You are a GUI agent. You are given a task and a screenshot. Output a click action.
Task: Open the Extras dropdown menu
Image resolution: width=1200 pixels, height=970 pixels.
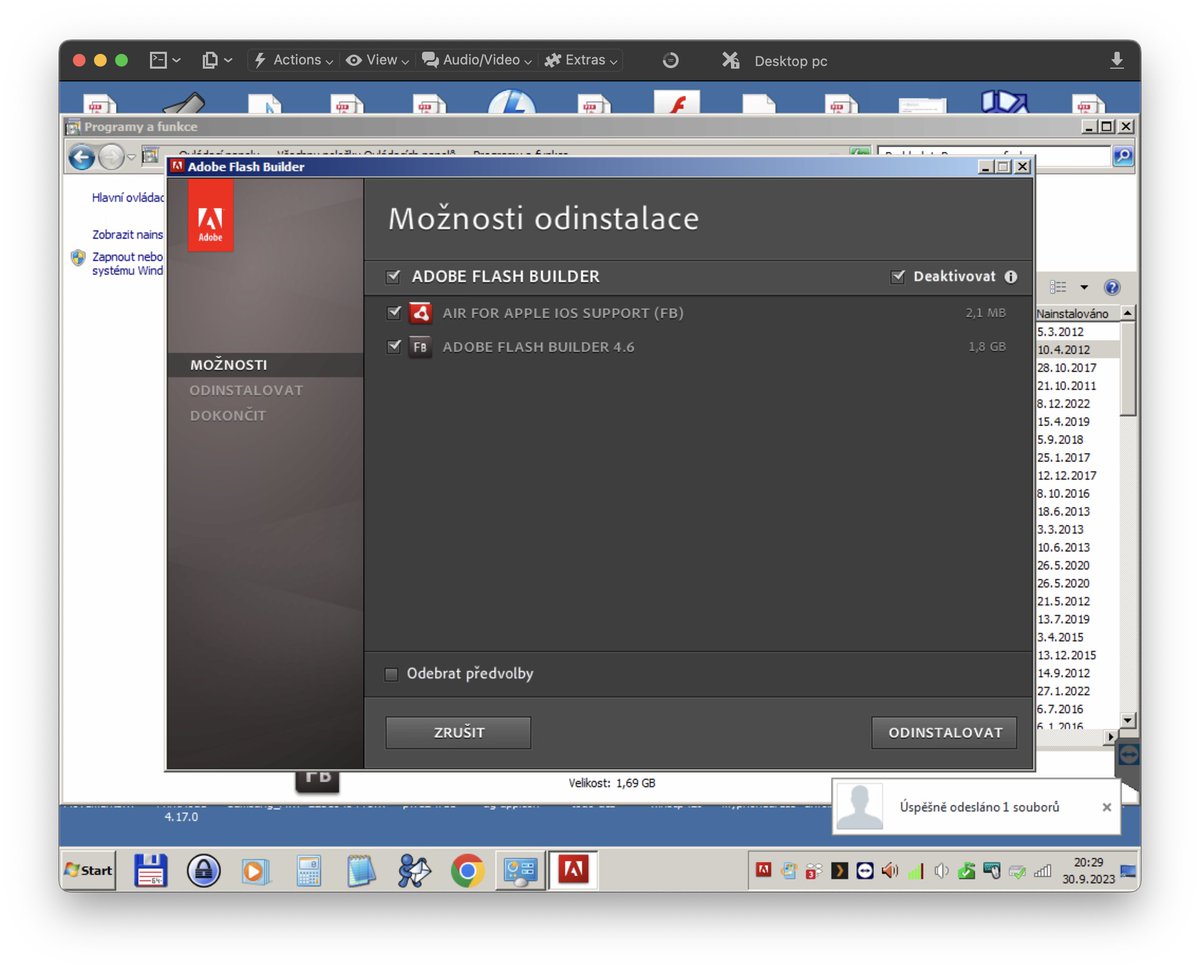tap(581, 60)
